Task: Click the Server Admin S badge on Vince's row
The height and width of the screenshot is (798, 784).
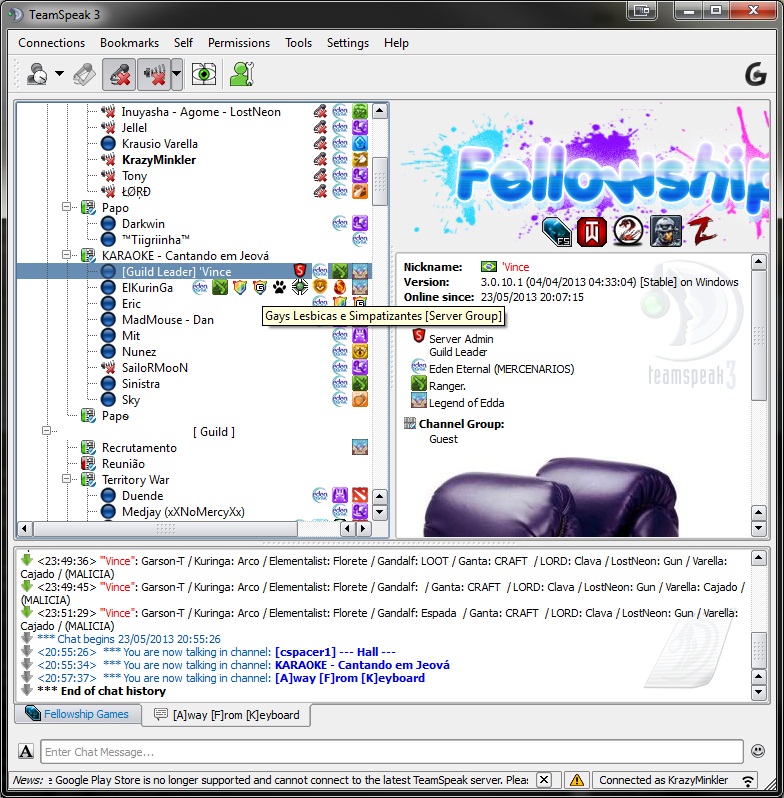Action: coord(300,270)
